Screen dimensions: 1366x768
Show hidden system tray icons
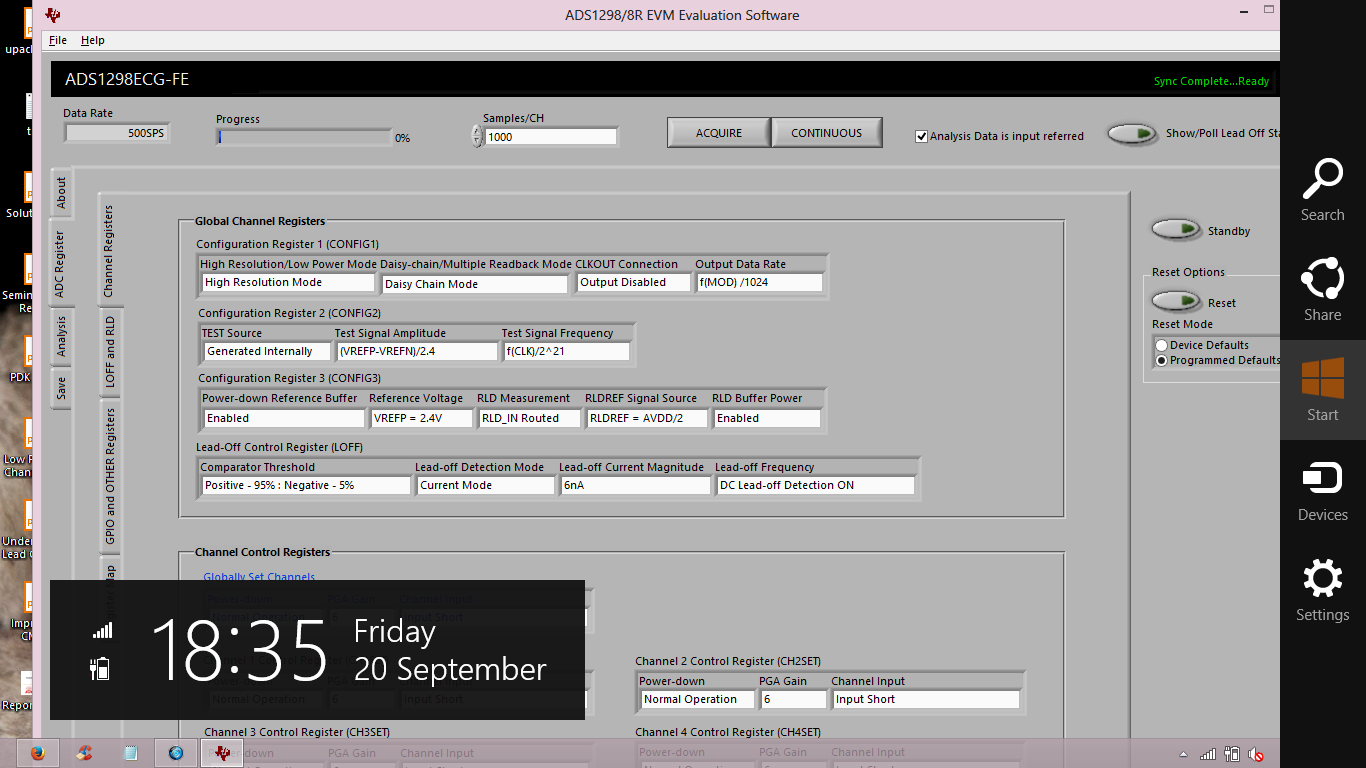coord(1184,755)
